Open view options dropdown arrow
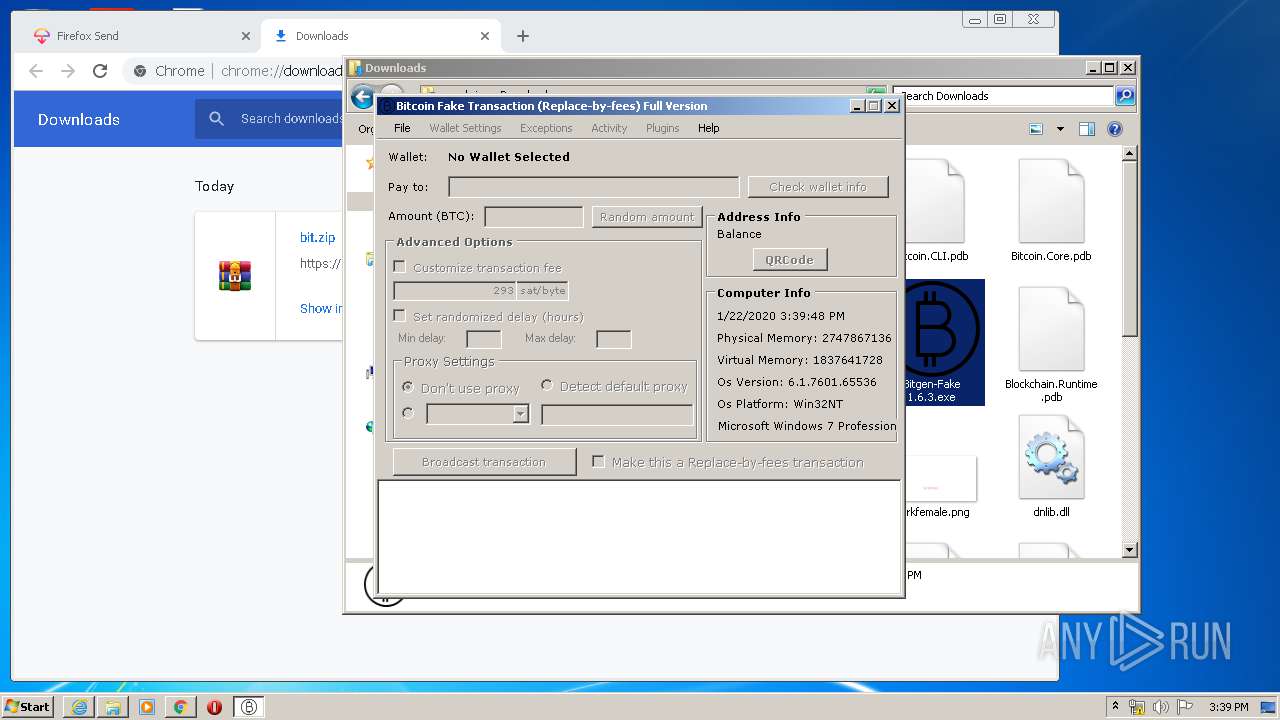Viewport: 1280px width, 720px height. click(1060, 129)
